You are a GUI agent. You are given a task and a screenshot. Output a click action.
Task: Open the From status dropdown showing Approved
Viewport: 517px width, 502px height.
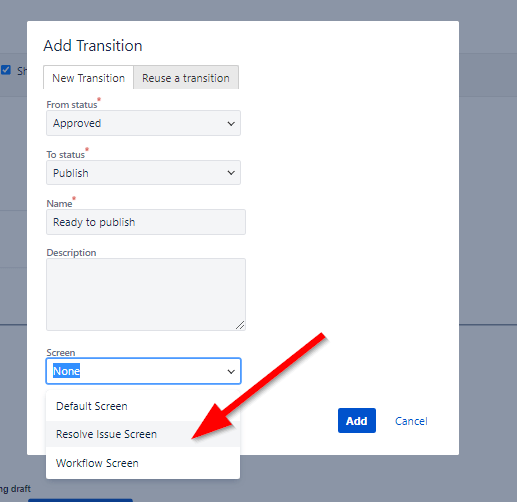tap(143, 123)
